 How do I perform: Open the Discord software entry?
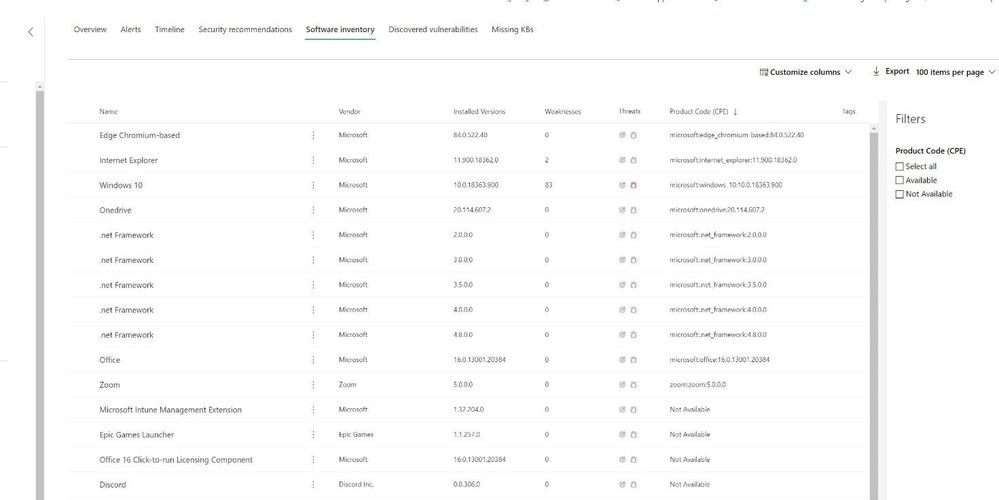113,485
